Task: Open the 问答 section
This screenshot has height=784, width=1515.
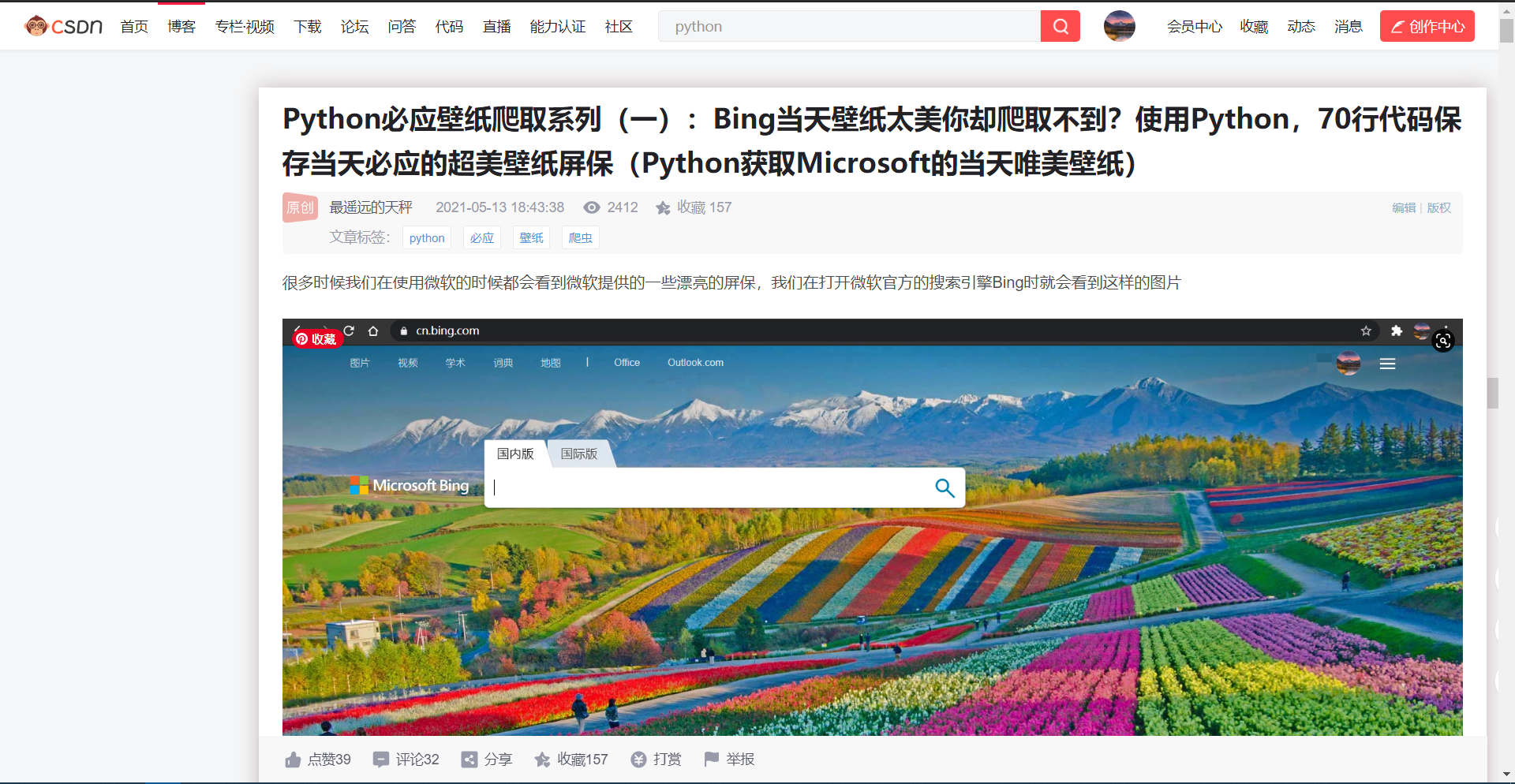Action: point(402,26)
